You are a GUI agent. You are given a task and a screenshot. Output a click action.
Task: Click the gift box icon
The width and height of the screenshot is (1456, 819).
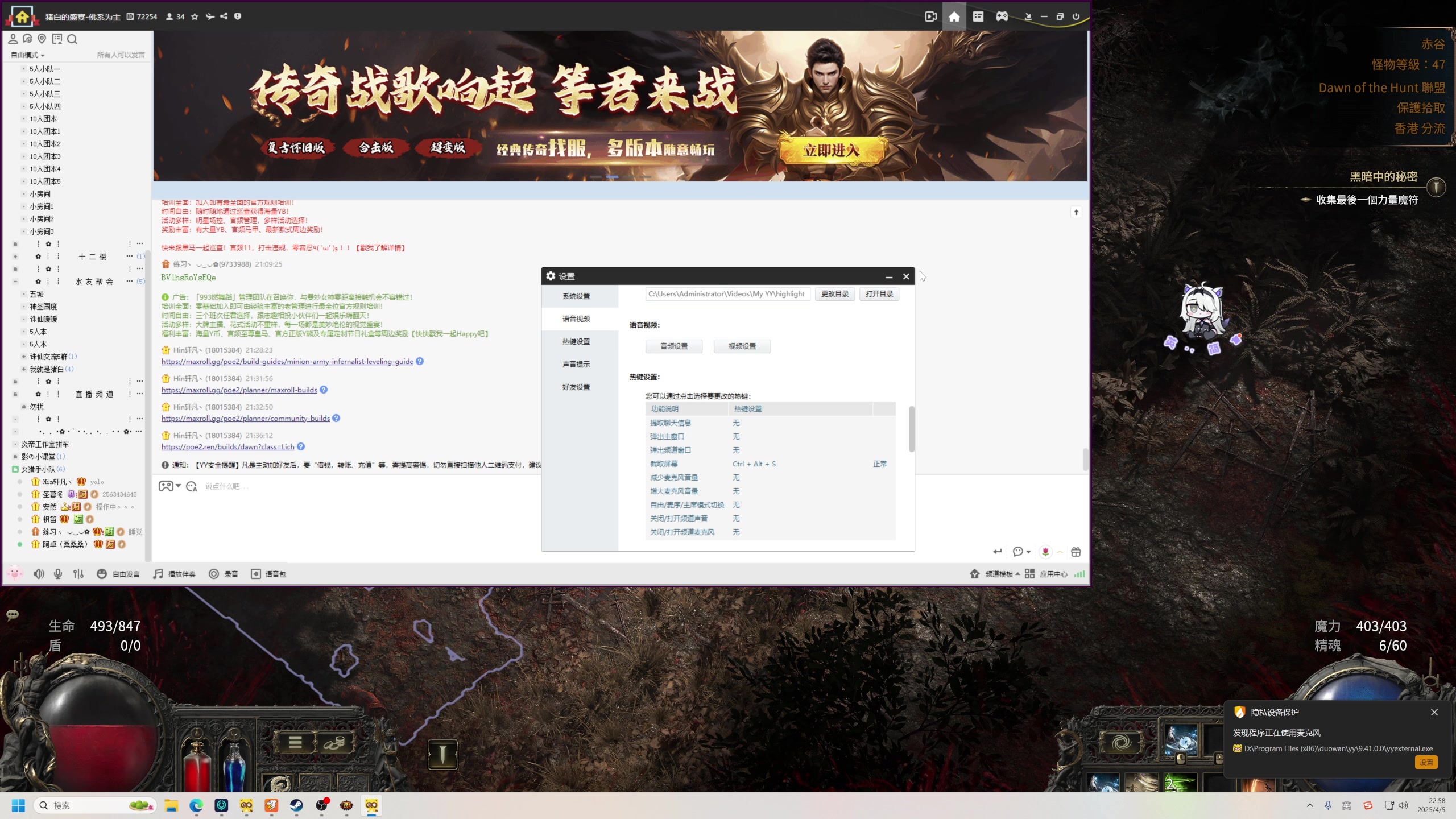[x=1076, y=552]
